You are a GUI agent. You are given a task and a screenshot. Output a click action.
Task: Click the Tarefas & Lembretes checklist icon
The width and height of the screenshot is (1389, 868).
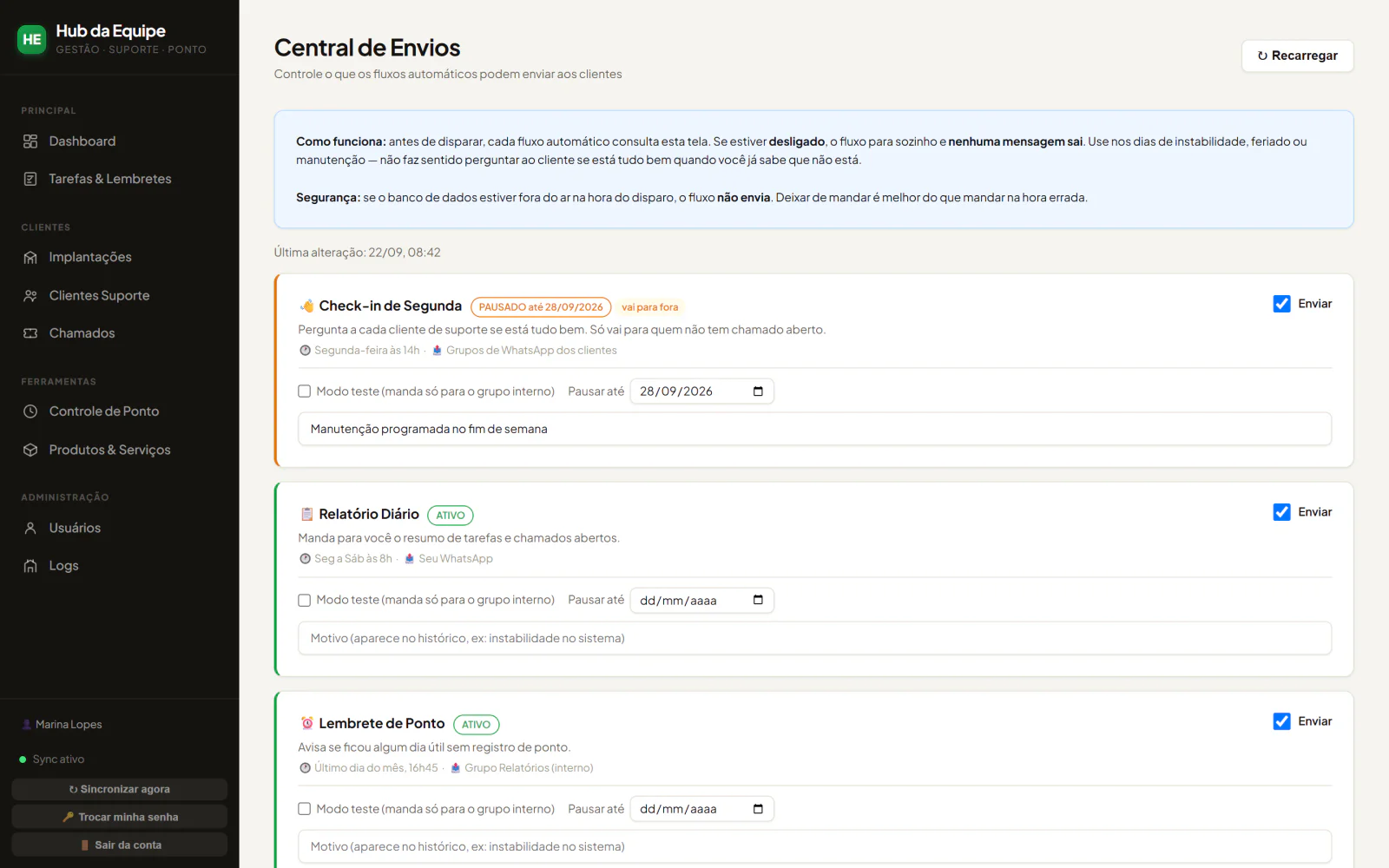[30, 179]
